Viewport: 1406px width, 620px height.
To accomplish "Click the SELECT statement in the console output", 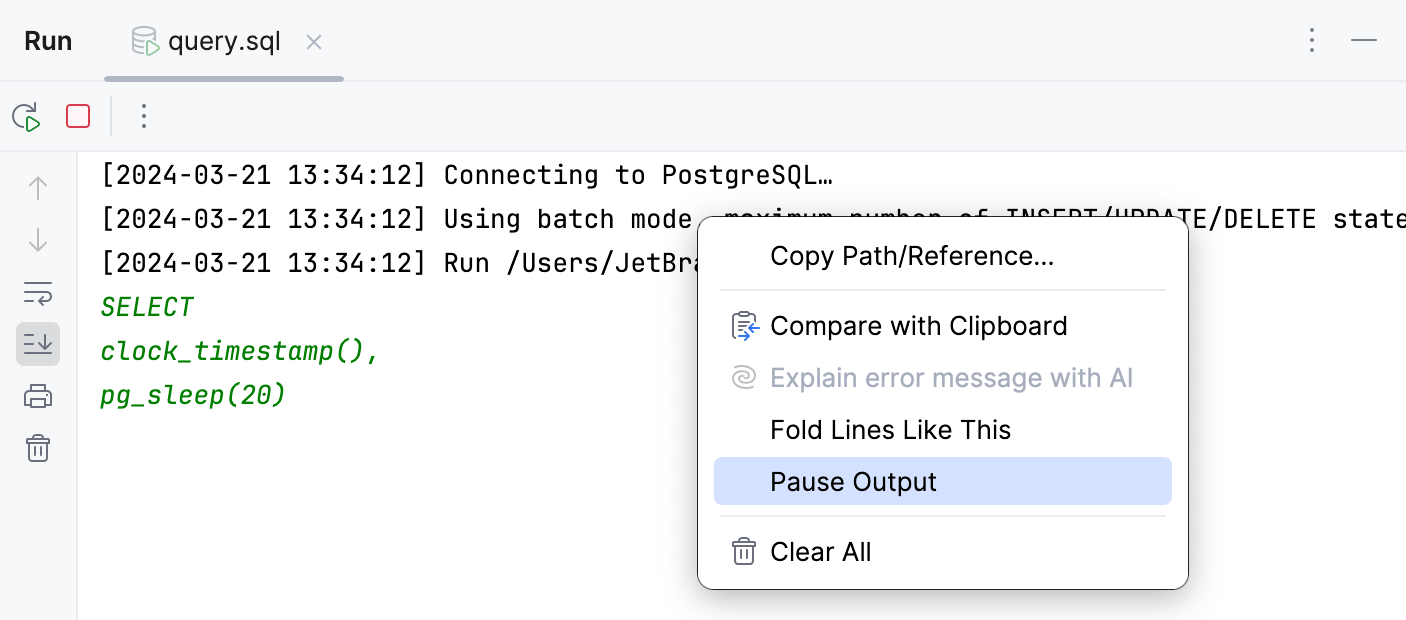I will [x=147, y=307].
